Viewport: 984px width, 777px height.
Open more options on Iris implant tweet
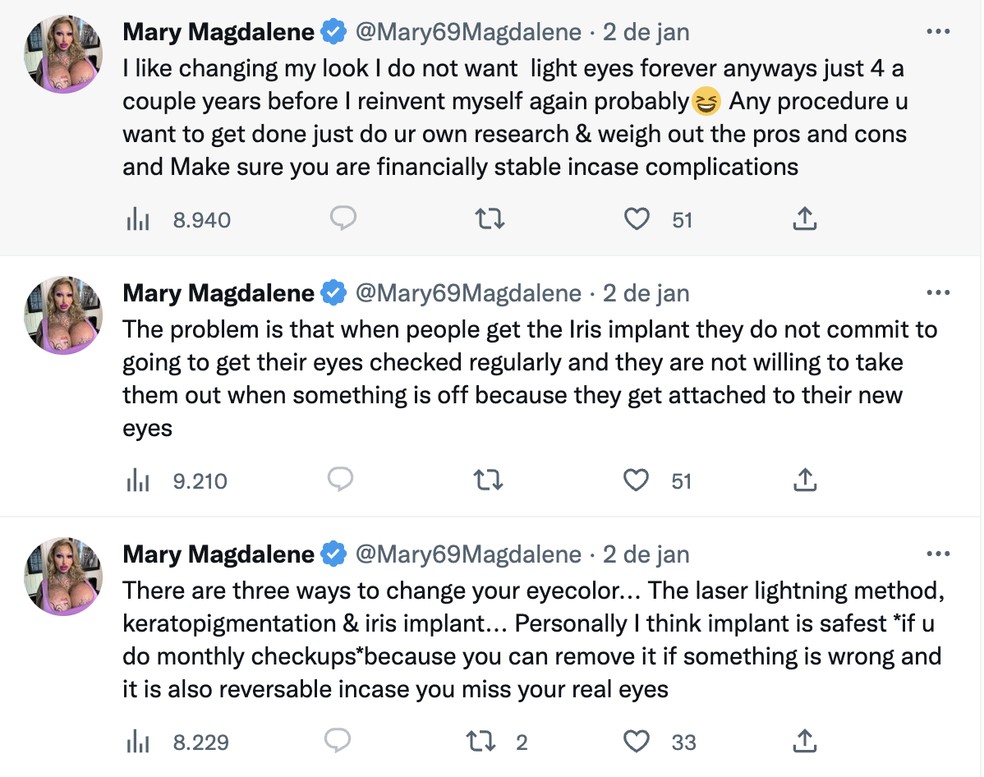pos(937,293)
